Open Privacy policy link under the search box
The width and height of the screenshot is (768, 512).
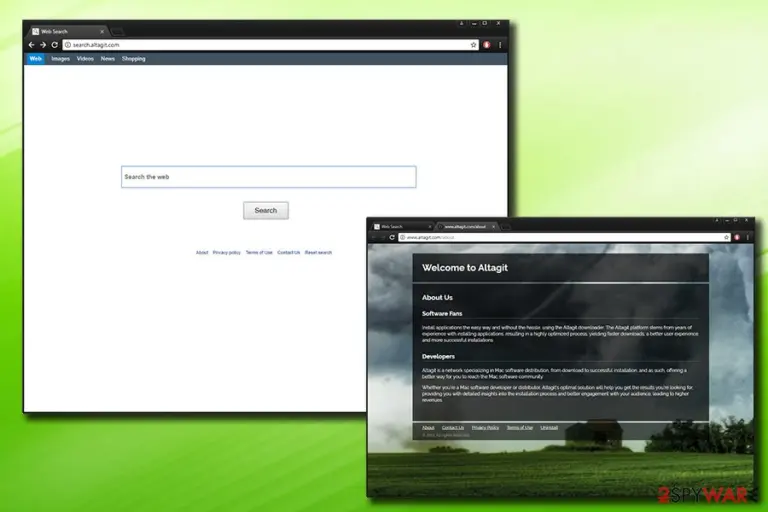coord(226,252)
